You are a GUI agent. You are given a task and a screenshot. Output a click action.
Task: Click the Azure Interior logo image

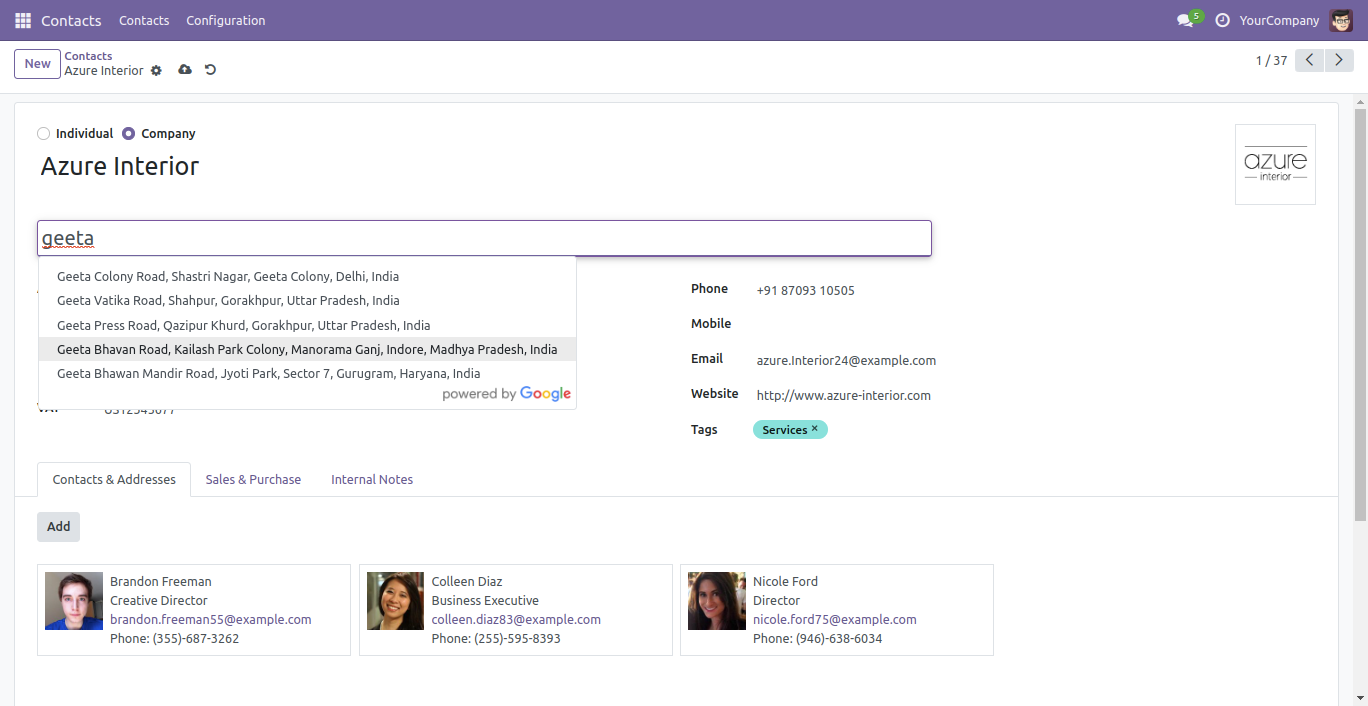[1275, 164]
